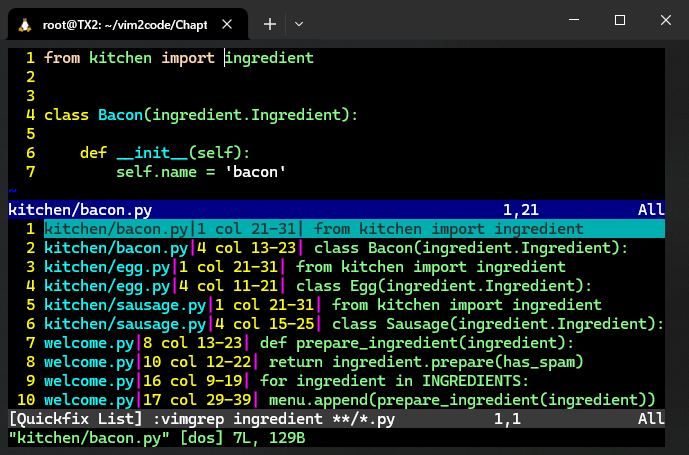Open a new terminal tab with plus
This screenshot has width=689, height=455.
tap(270, 24)
